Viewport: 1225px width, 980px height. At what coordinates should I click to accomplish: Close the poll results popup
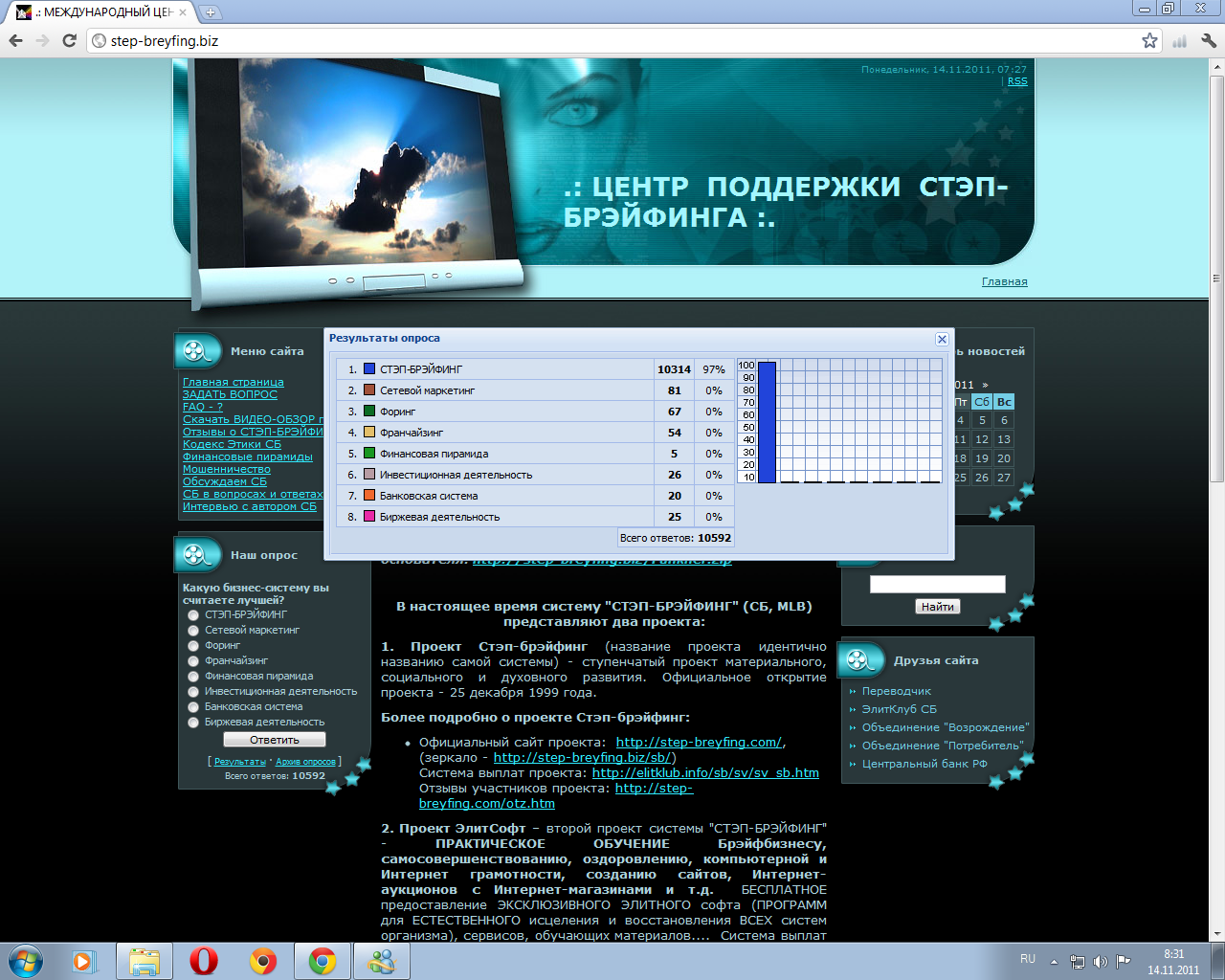(942, 339)
